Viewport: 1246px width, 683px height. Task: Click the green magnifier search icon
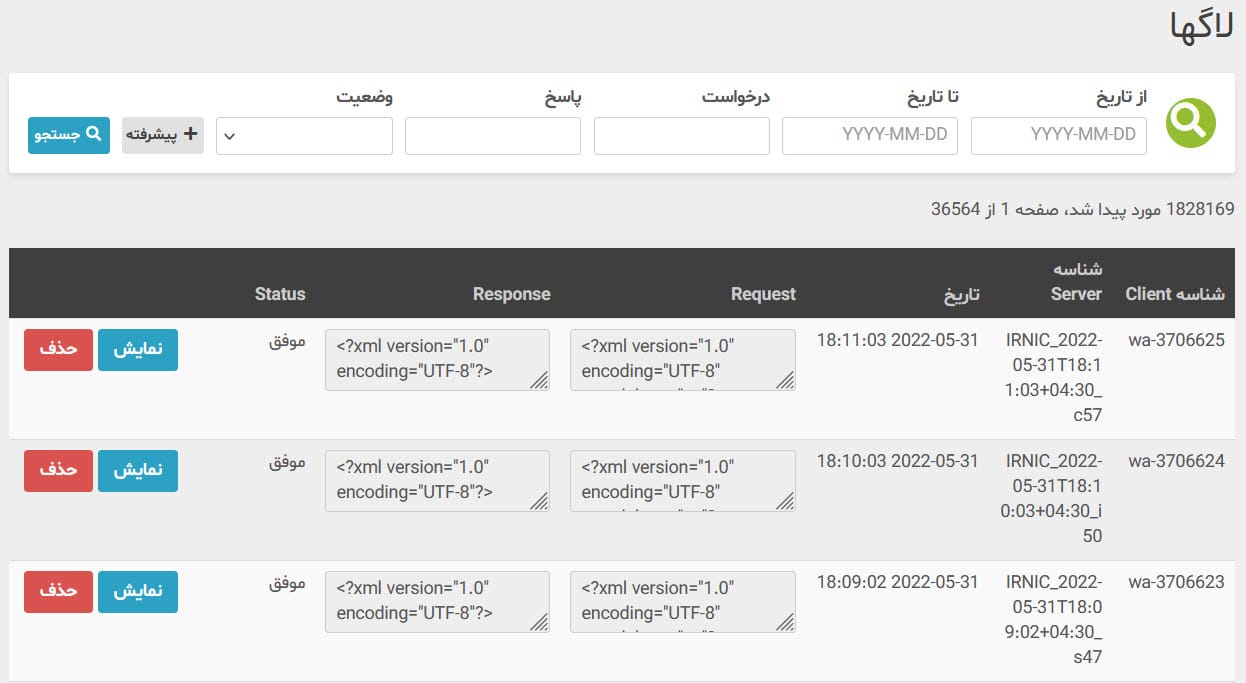click(1191, 123)
